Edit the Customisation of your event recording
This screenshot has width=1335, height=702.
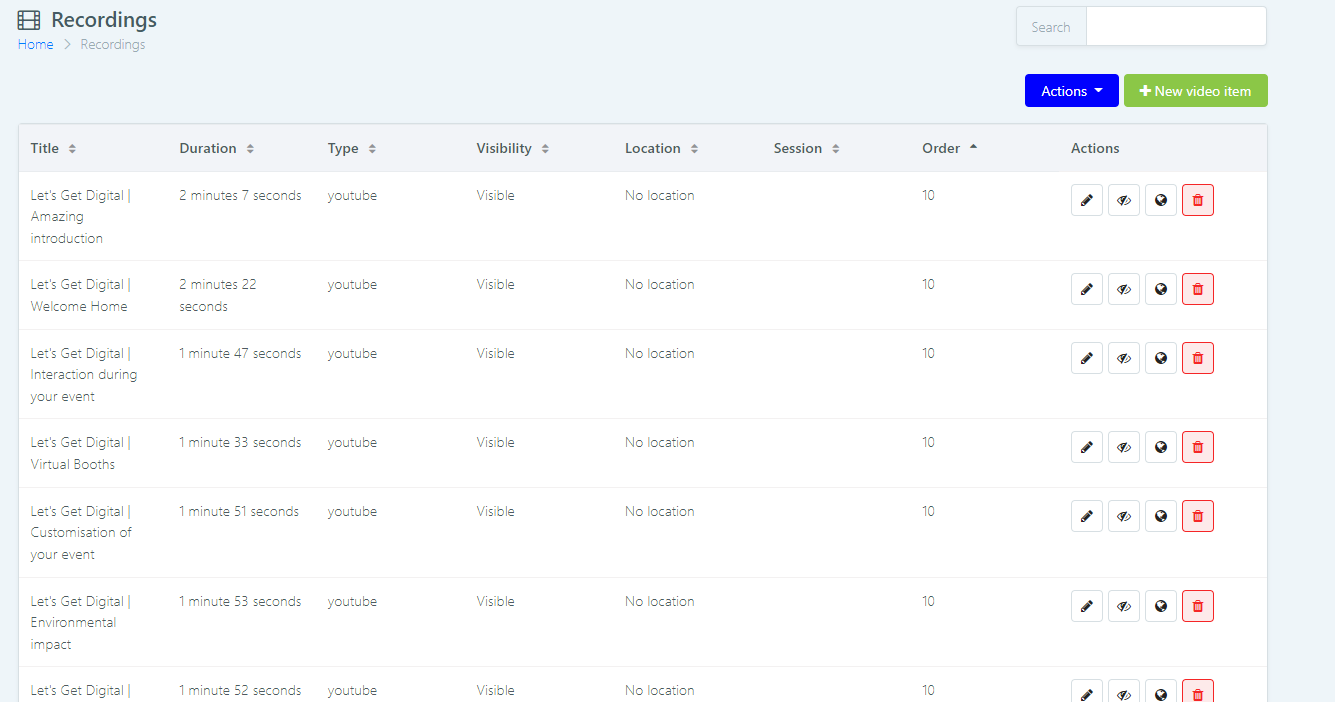(1087, 516)
